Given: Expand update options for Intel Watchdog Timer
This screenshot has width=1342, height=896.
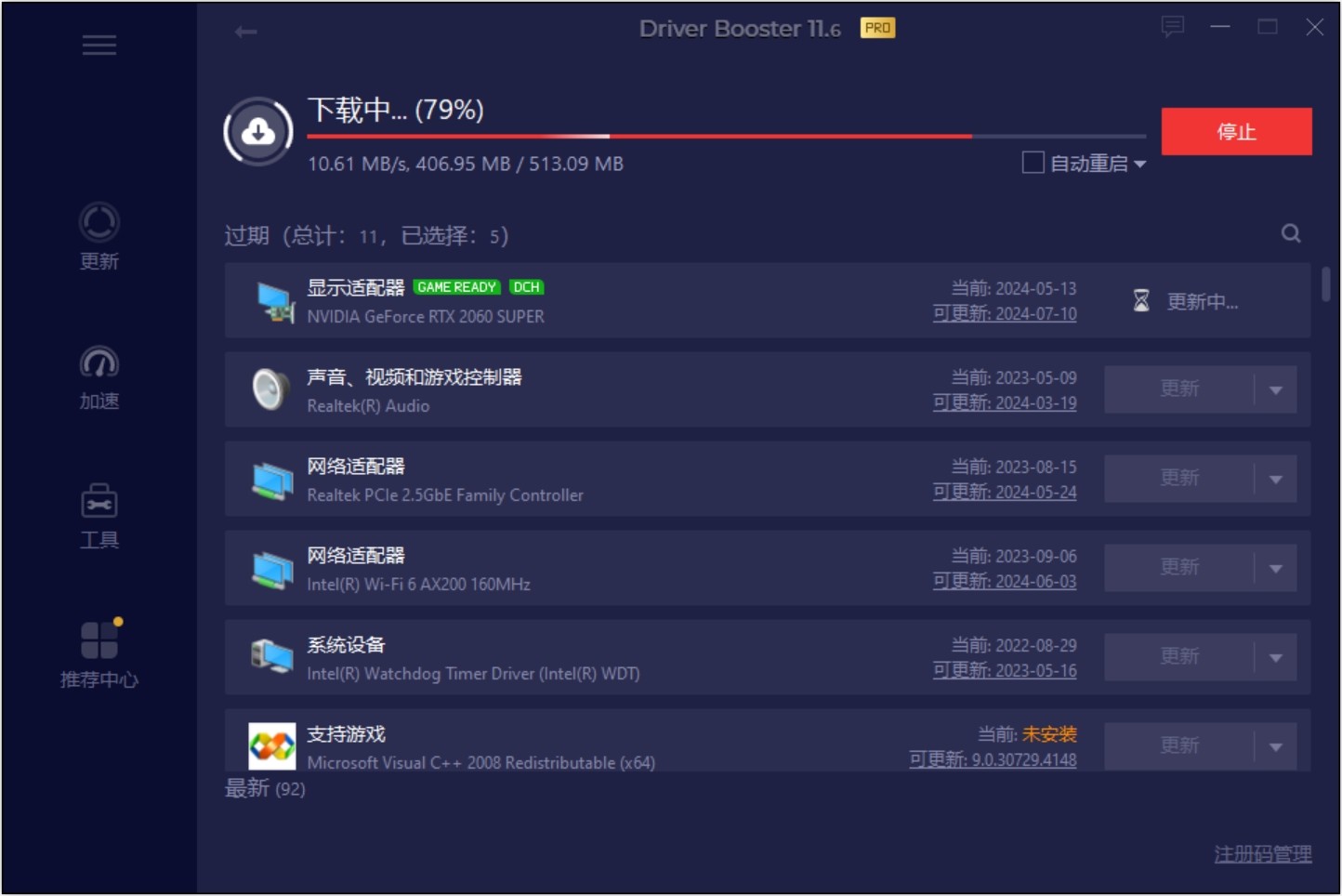Looking at the screenshot, I should point(1276,658).
